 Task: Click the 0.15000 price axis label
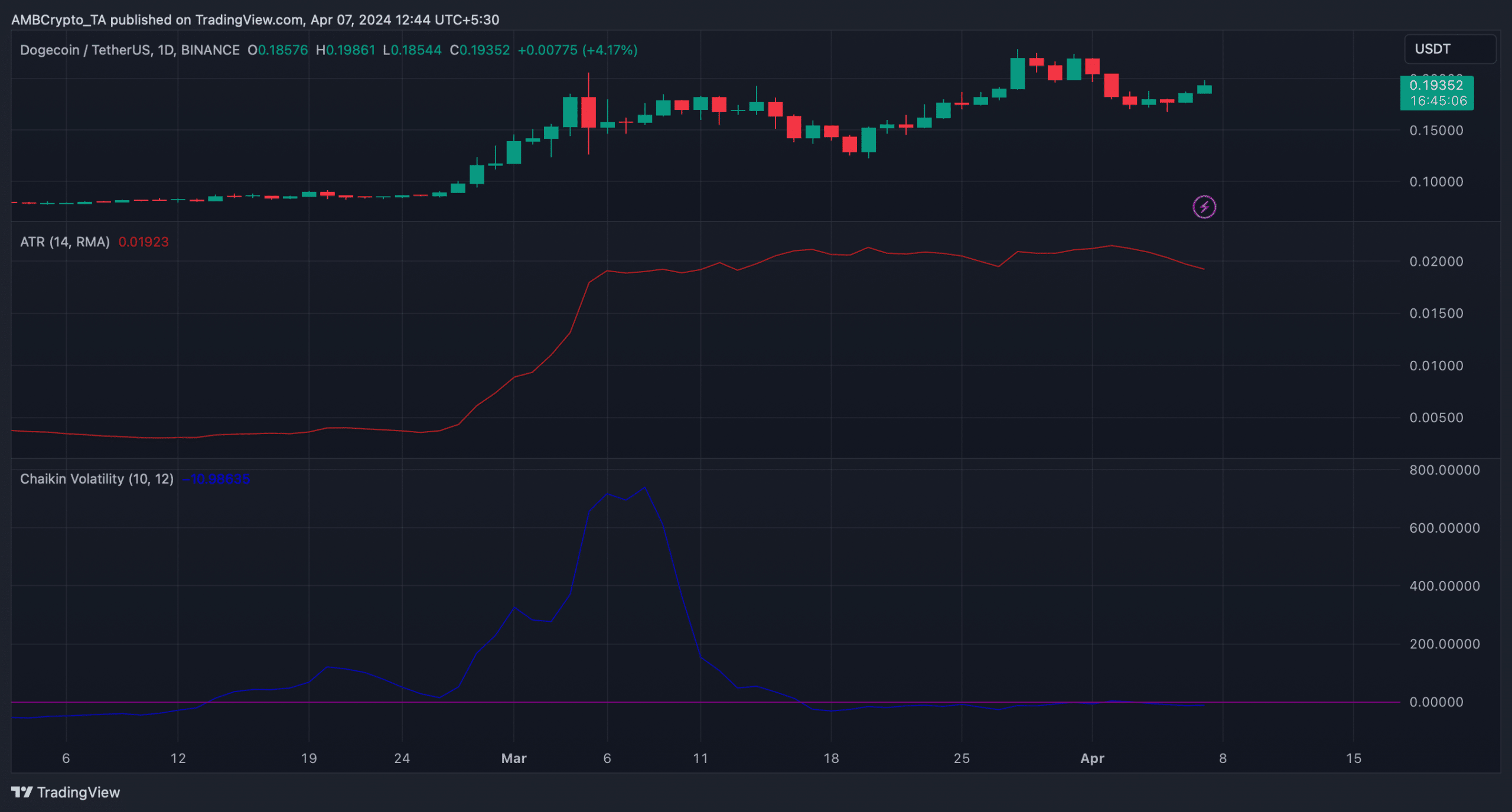(x=1436, y=131)
